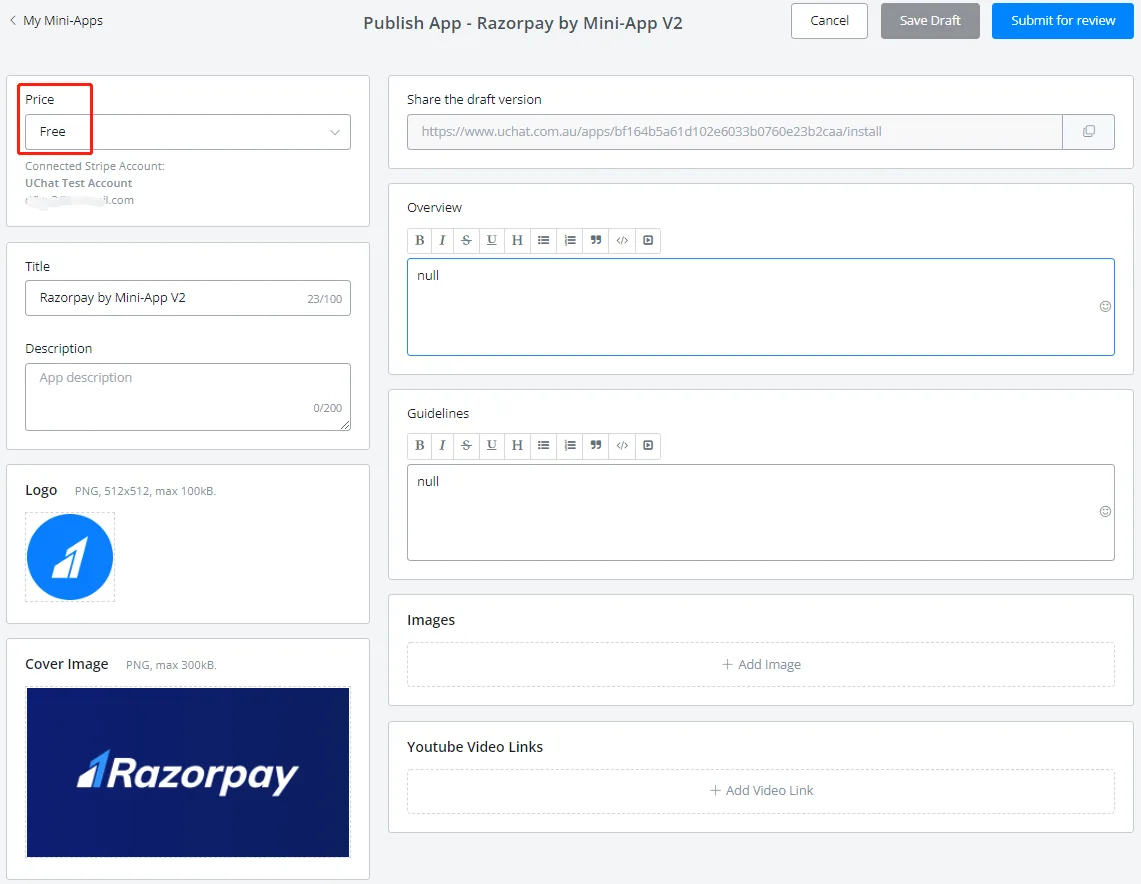
Task: Apply italic in Guidelines toolbar
Action: pos(442,445)
